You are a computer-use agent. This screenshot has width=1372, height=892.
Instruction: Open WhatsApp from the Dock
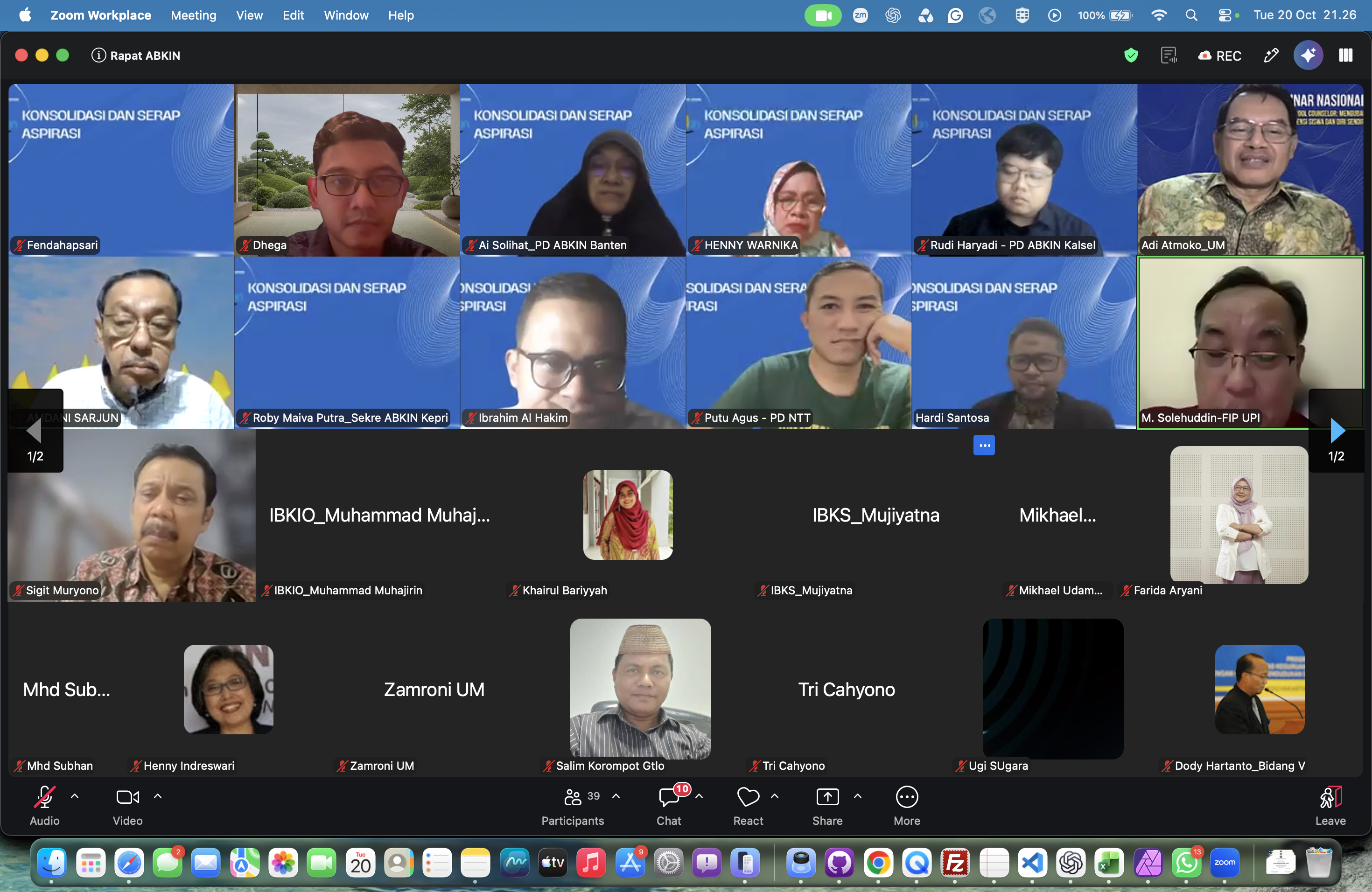coord(1186,863)
